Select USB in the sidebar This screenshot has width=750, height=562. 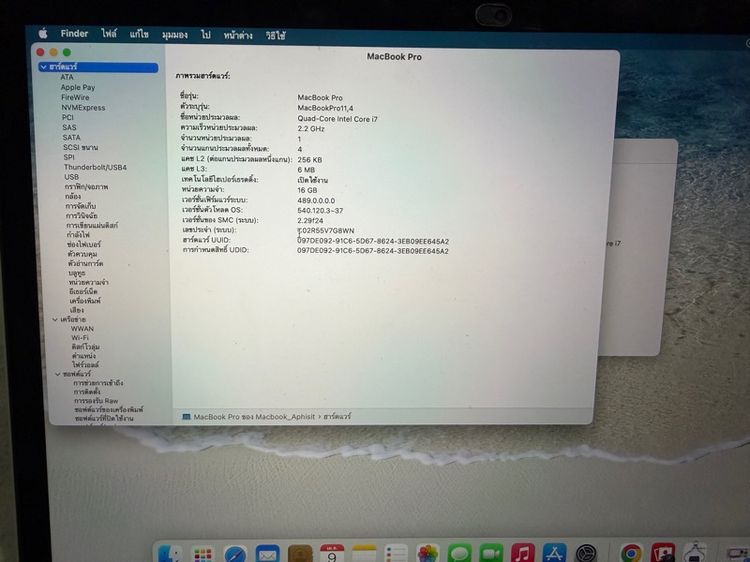72,176
